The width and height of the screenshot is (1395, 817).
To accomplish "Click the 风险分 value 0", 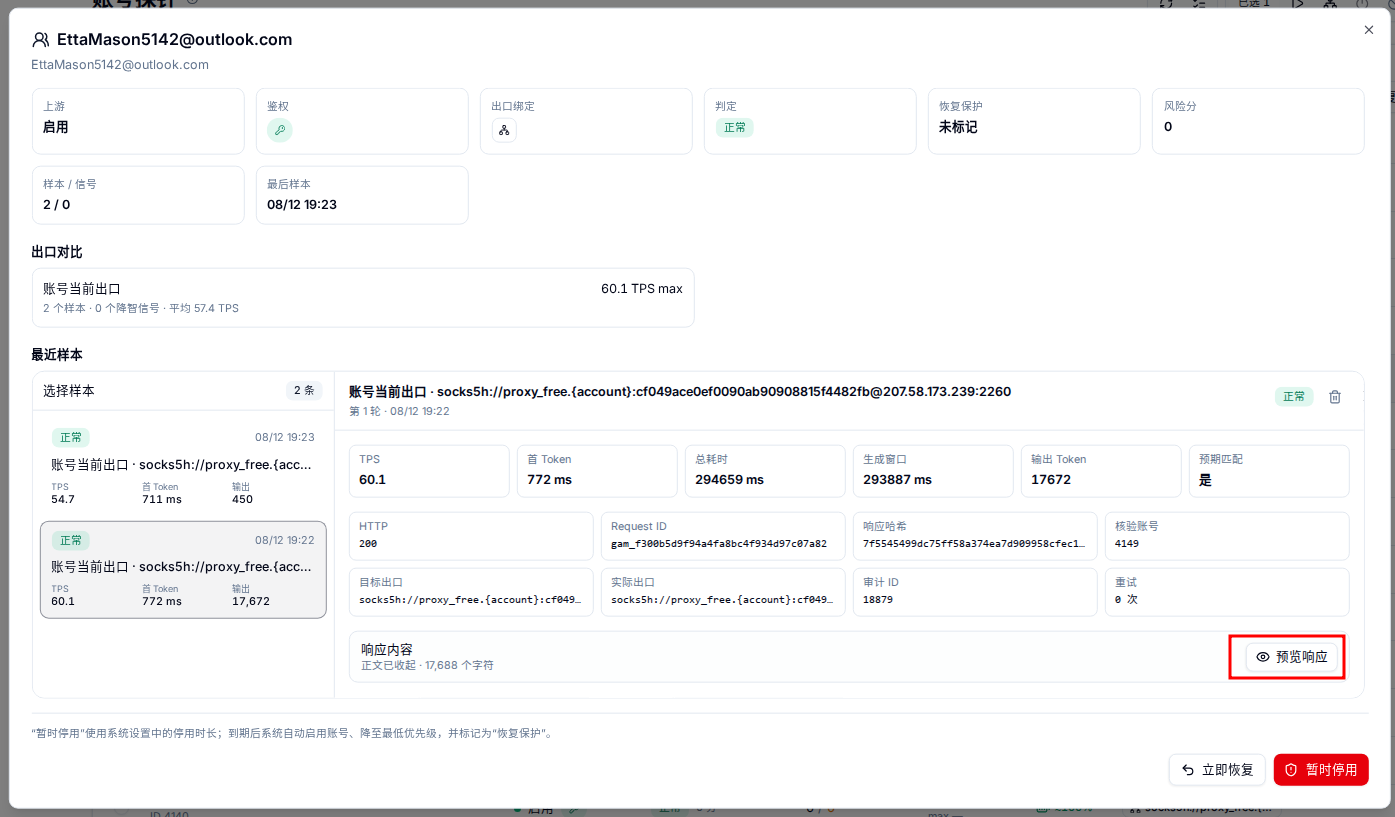I will (x=1168, y=127).
